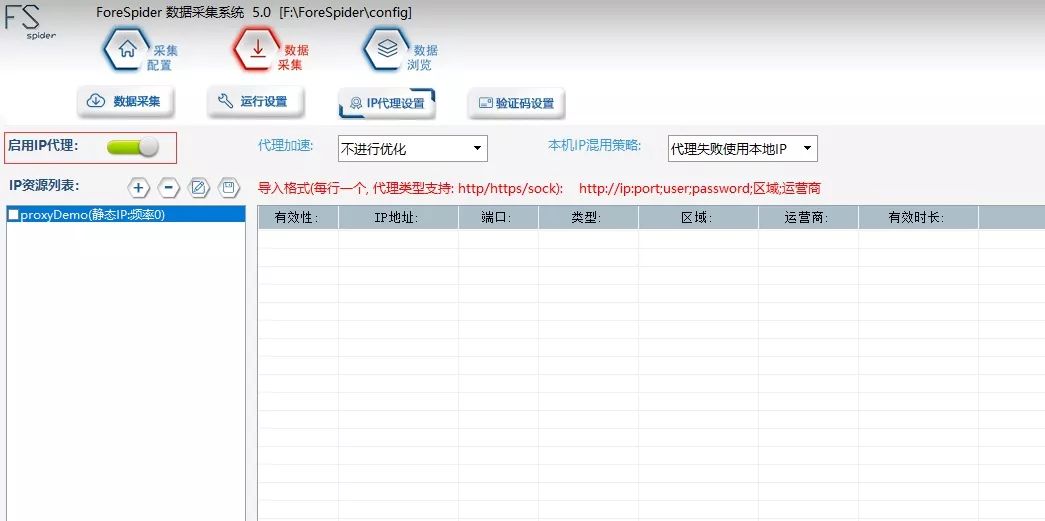The height and width of the screenshot is (521, 1045).
Task: Click the FS spider logo
Action: click(x=31, y=23)
